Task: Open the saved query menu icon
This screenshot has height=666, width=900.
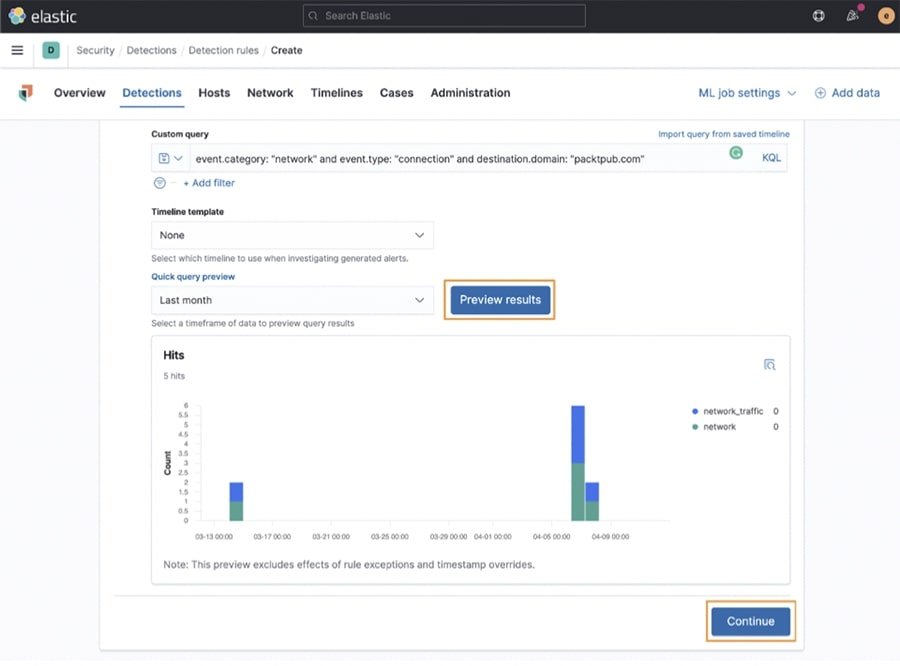Action: (x=169, y=158)
